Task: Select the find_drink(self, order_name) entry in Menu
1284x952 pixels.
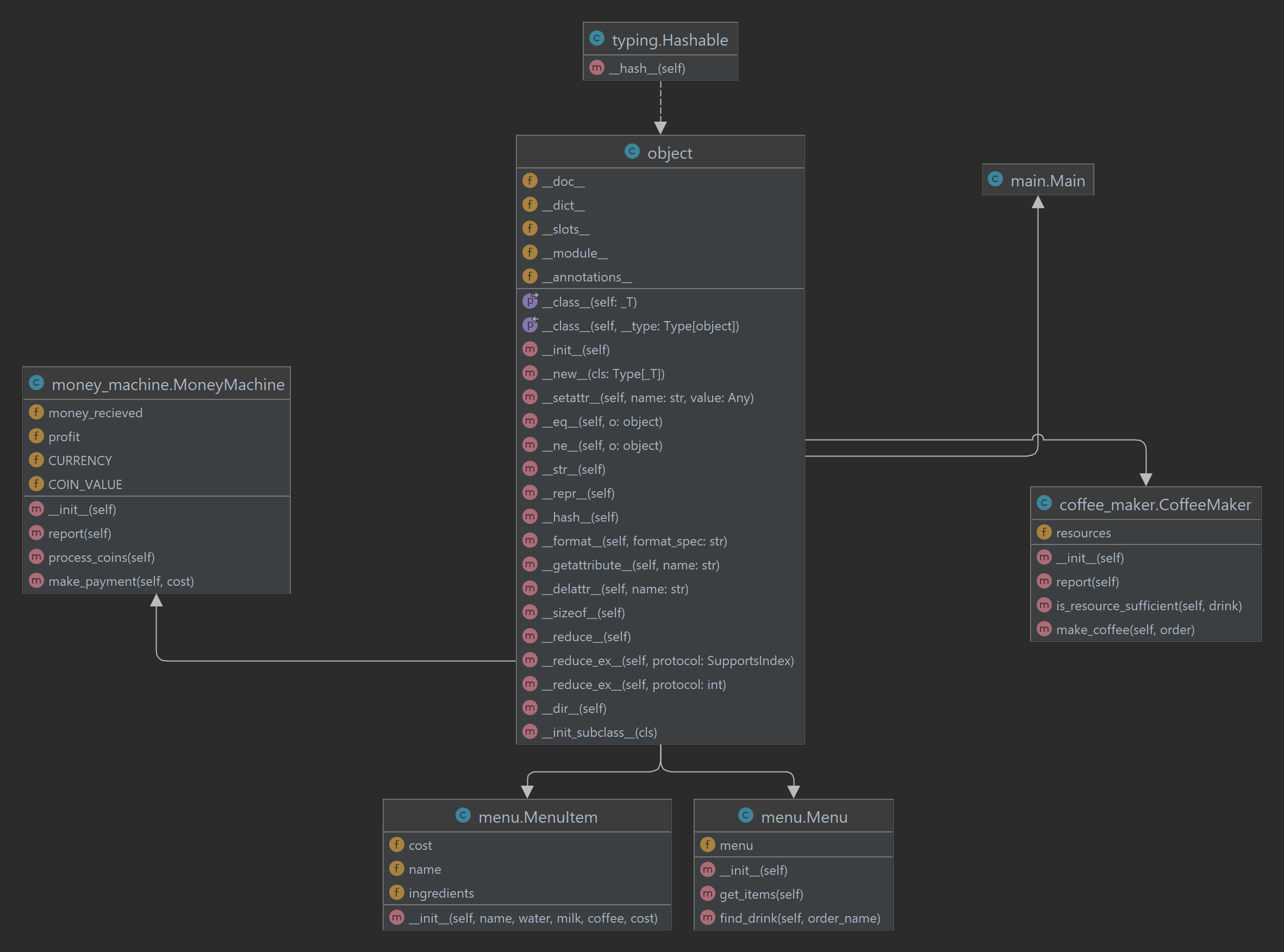Action: (800, 918)
